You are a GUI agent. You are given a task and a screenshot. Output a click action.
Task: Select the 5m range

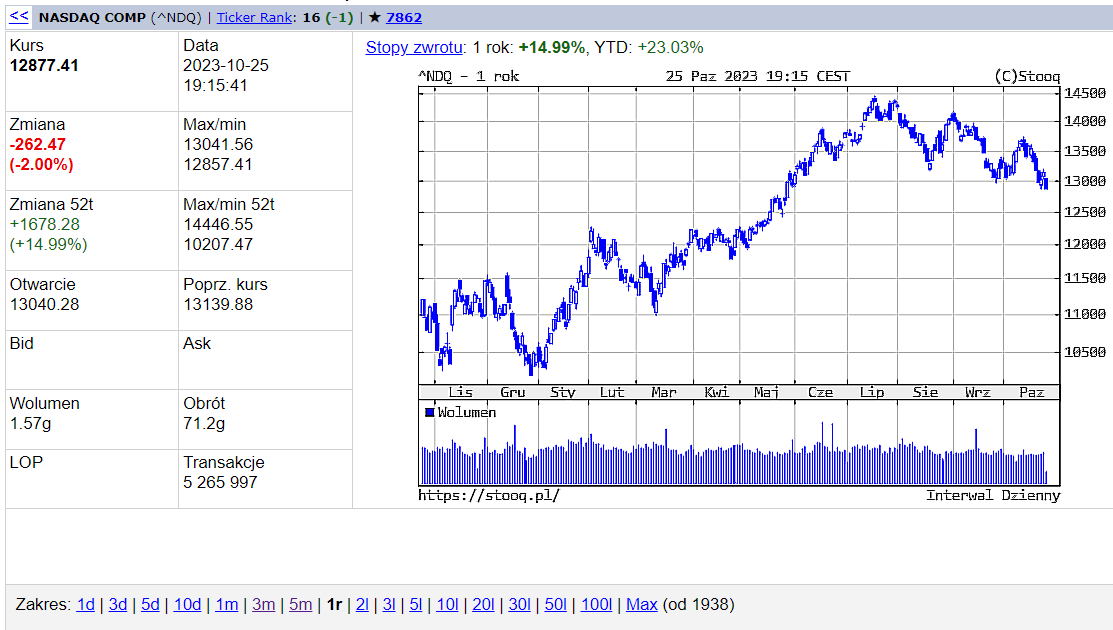pos(300,604)
